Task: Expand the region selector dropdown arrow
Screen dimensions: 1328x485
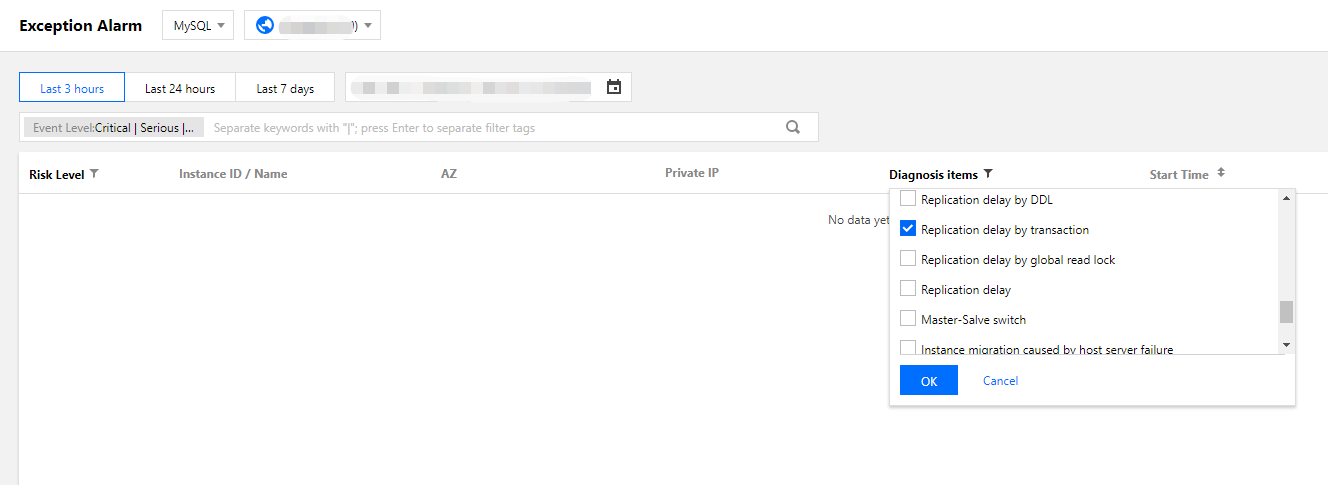Action: [x=369, y=26]
